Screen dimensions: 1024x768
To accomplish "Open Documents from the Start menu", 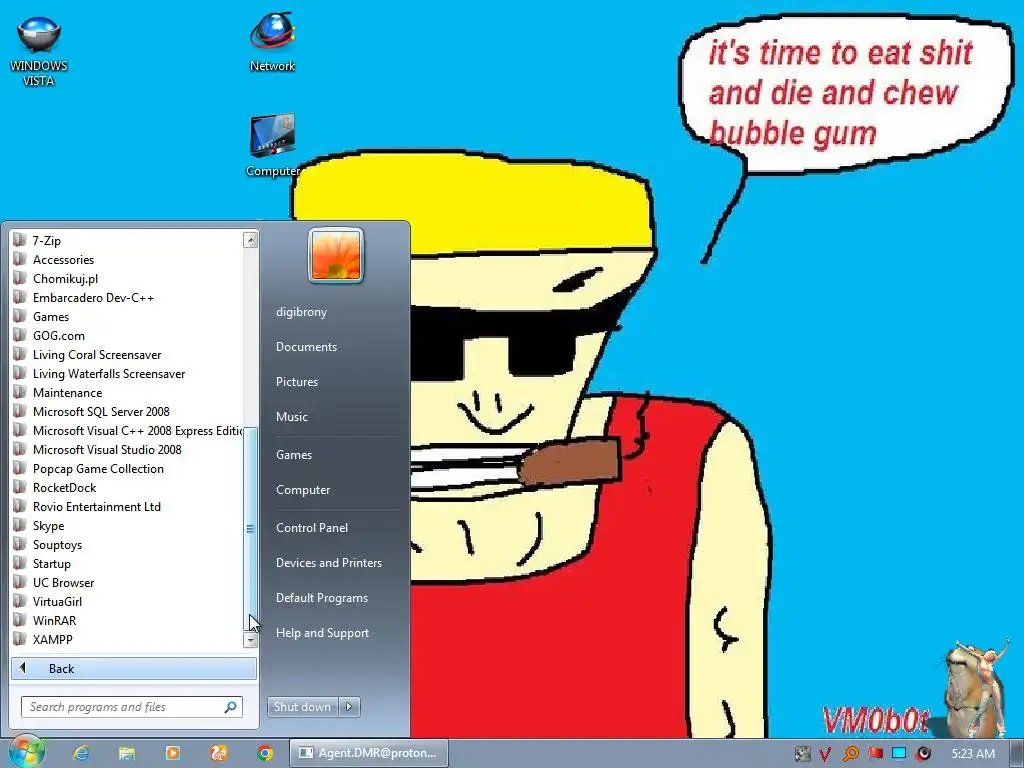I will click(x=306, y=347).
